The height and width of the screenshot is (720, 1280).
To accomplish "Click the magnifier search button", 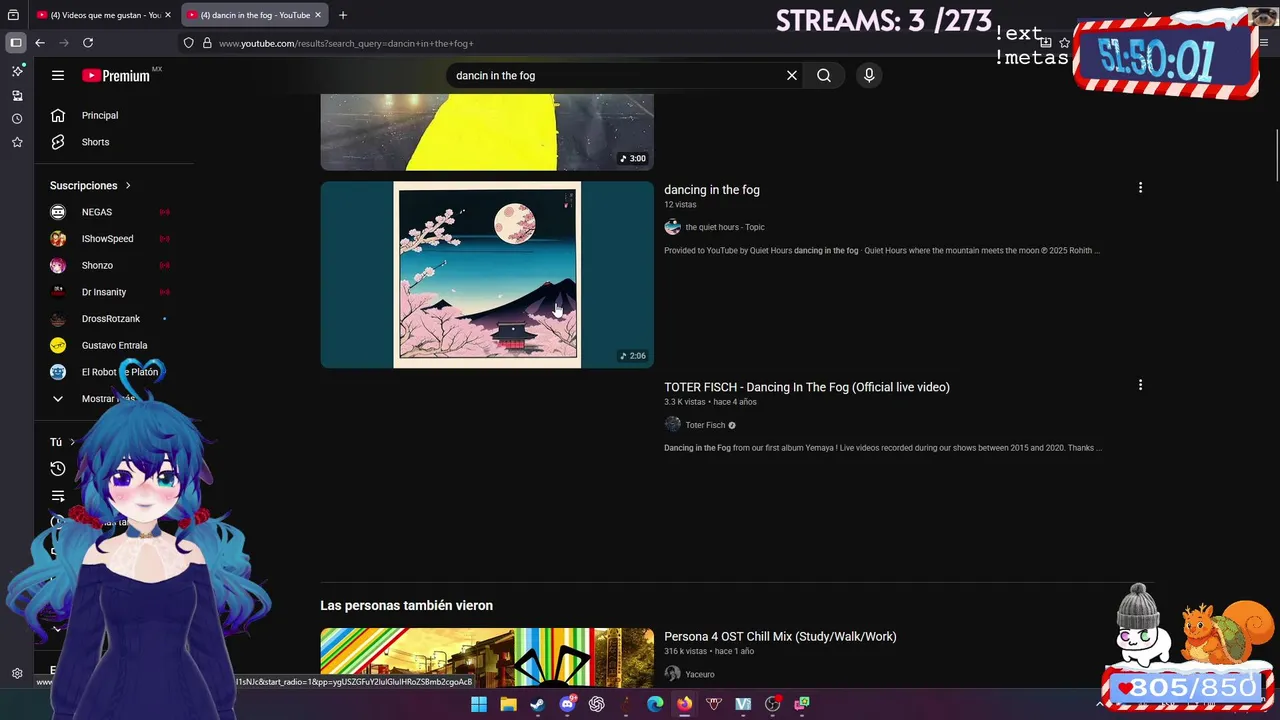I will click(824, 75).
